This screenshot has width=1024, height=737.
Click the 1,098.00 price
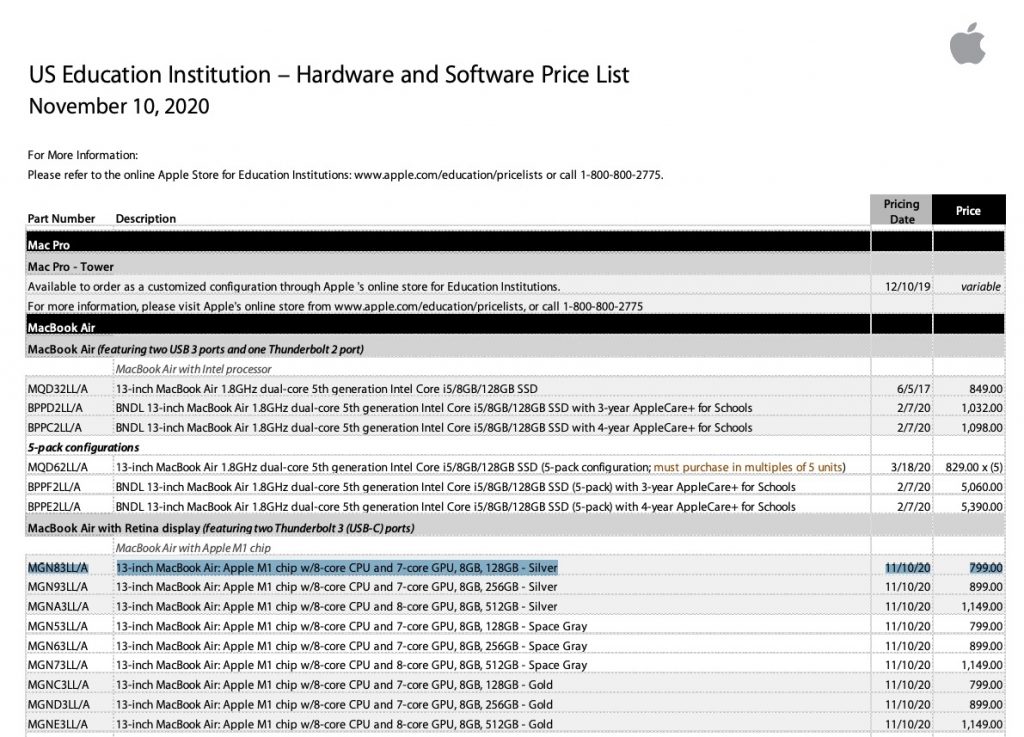coord(982,428)
